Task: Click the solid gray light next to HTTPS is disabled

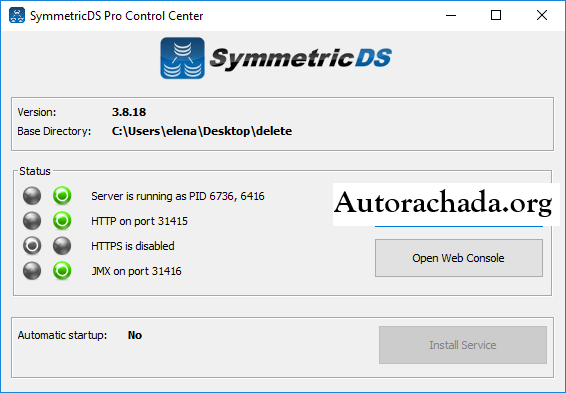Action: (62, 246)
